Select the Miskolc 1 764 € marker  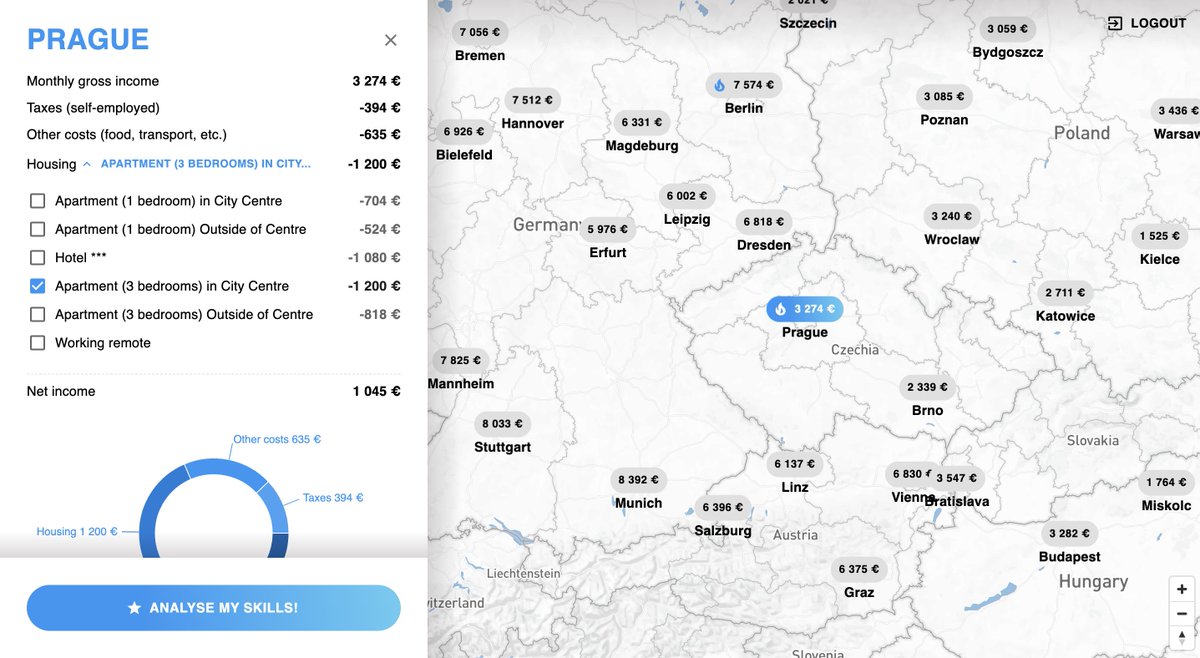coord(1167,483)
